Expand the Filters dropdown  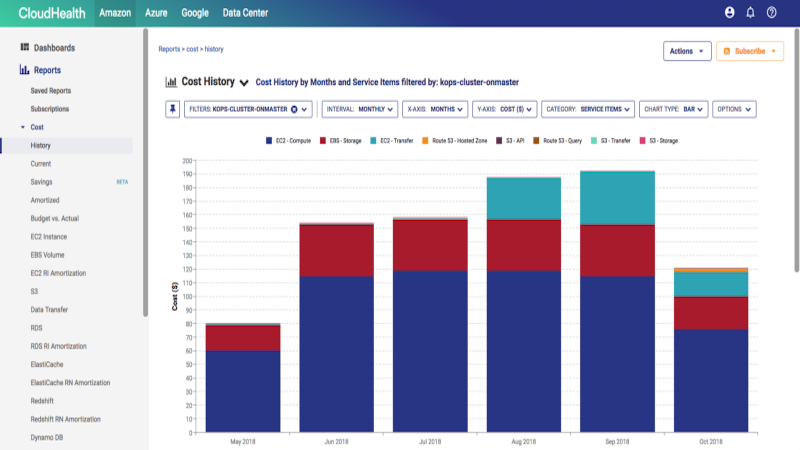304,109
